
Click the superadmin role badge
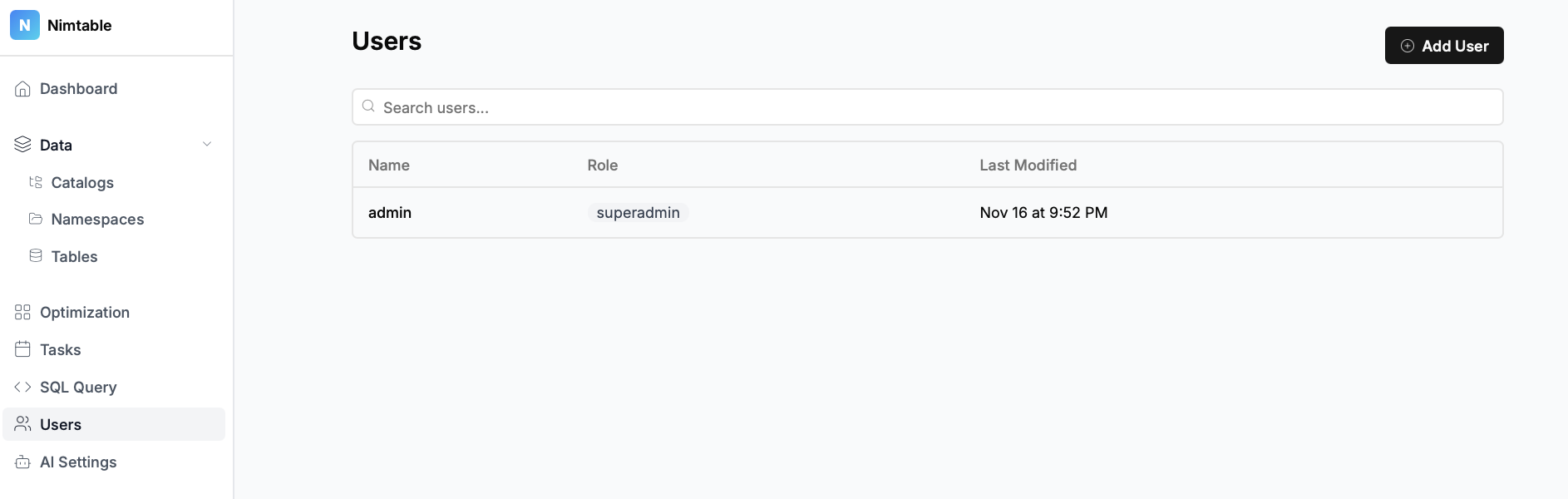(638, 213)
